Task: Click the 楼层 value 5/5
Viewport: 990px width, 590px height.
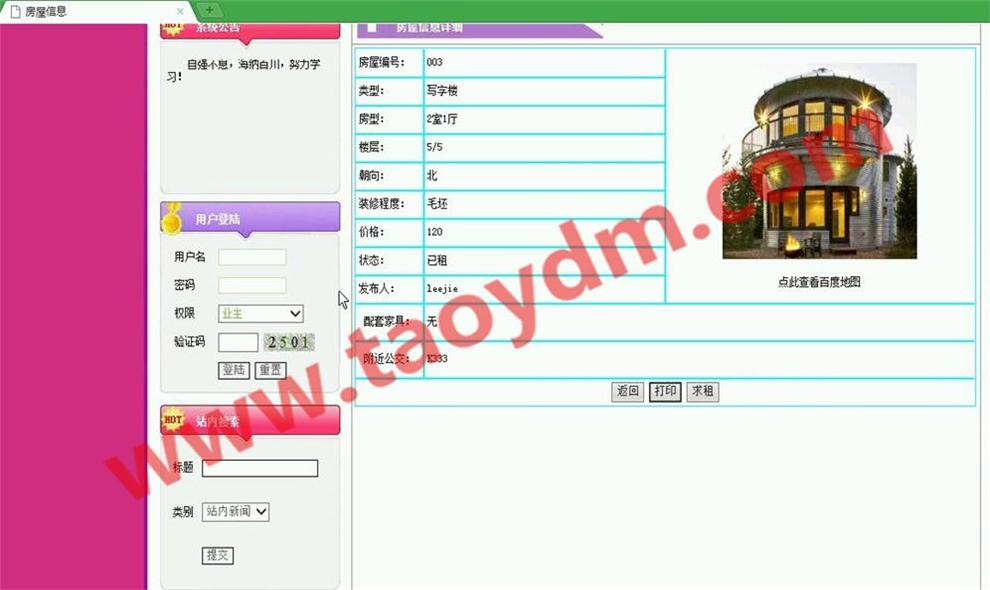Action: tap(434, 147)
